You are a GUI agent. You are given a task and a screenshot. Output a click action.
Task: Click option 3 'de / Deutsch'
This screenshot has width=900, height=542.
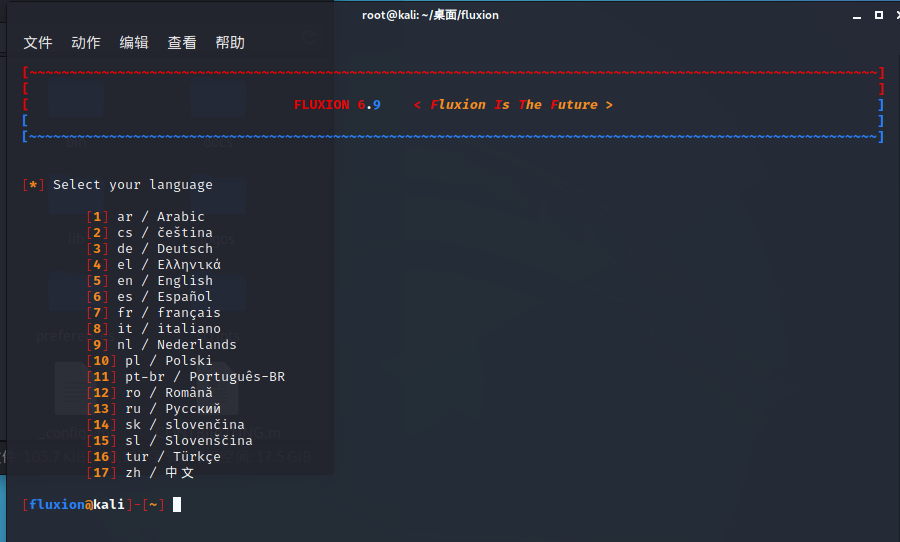(149, 249)
